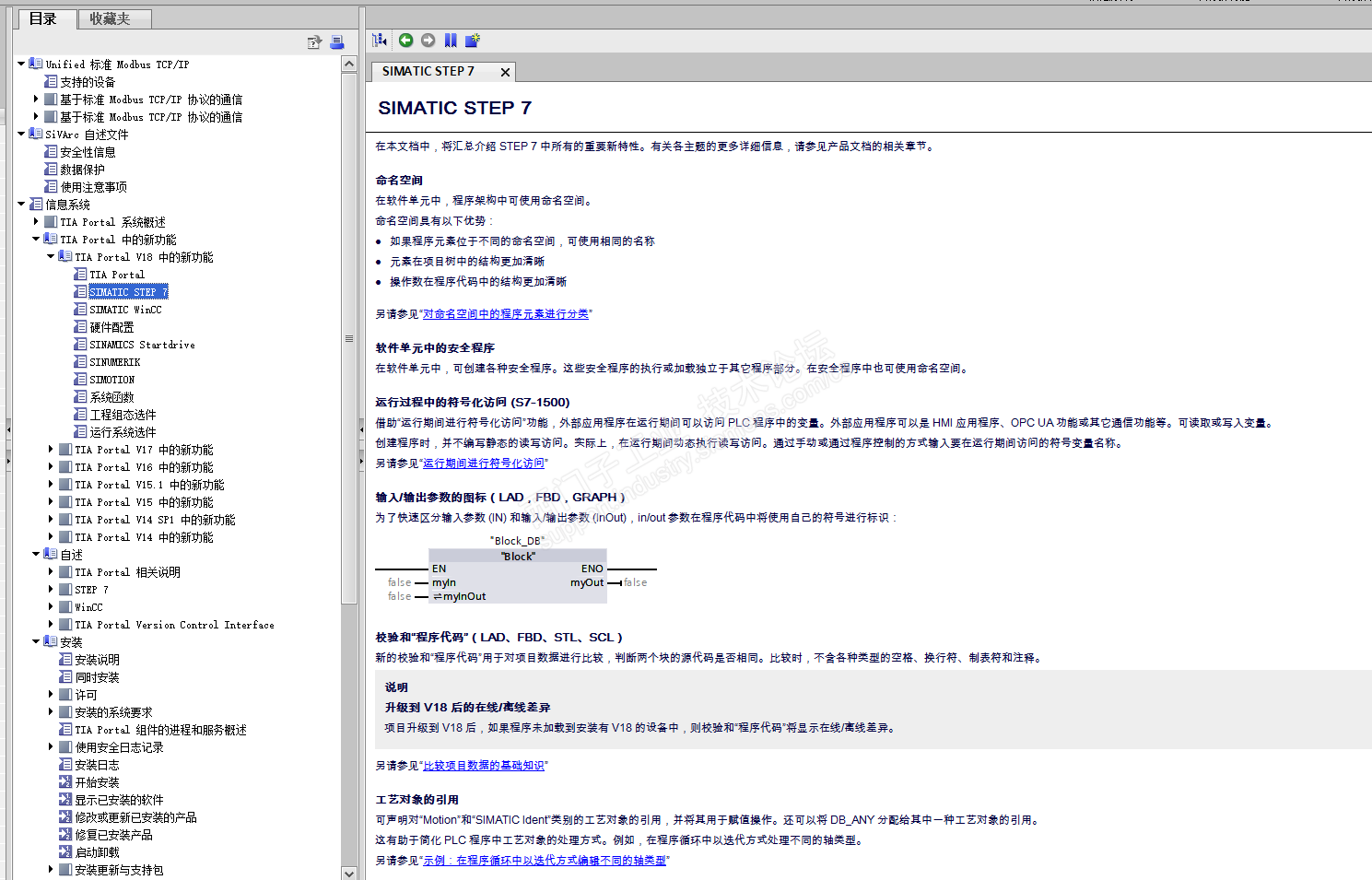
Task: Expand the TIA Portal 相关说明 node
Action: pyautogui.click(x=51, y=572)
